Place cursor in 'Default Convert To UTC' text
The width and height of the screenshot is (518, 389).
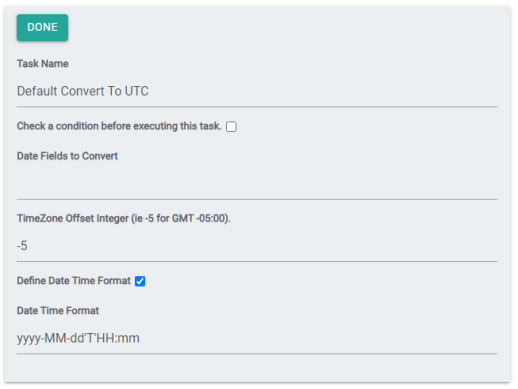(83, 91)
